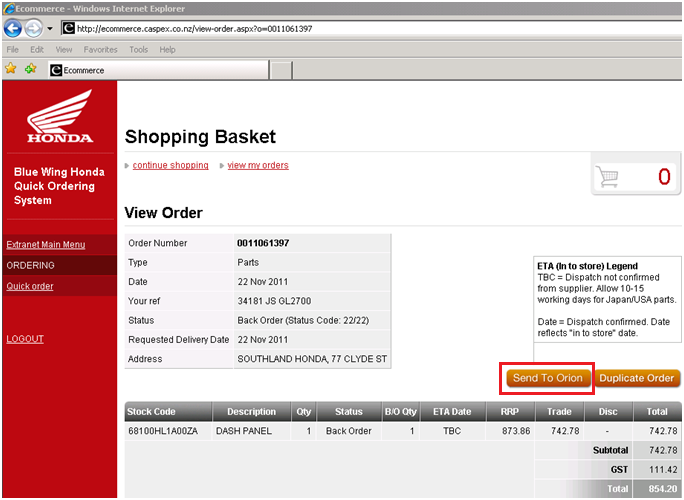Open the Quick order link
684x500 pixels.
click(x=30, y=286)
